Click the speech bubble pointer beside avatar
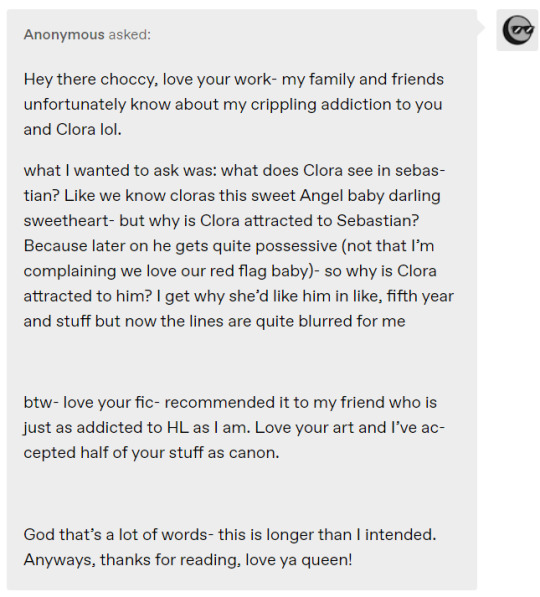The image size is (540, 597). point(481,27)
